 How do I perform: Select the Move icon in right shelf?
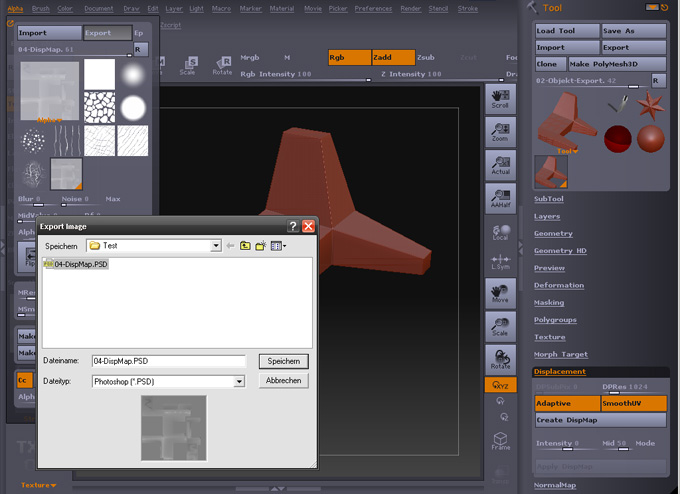tap(500, 292)
